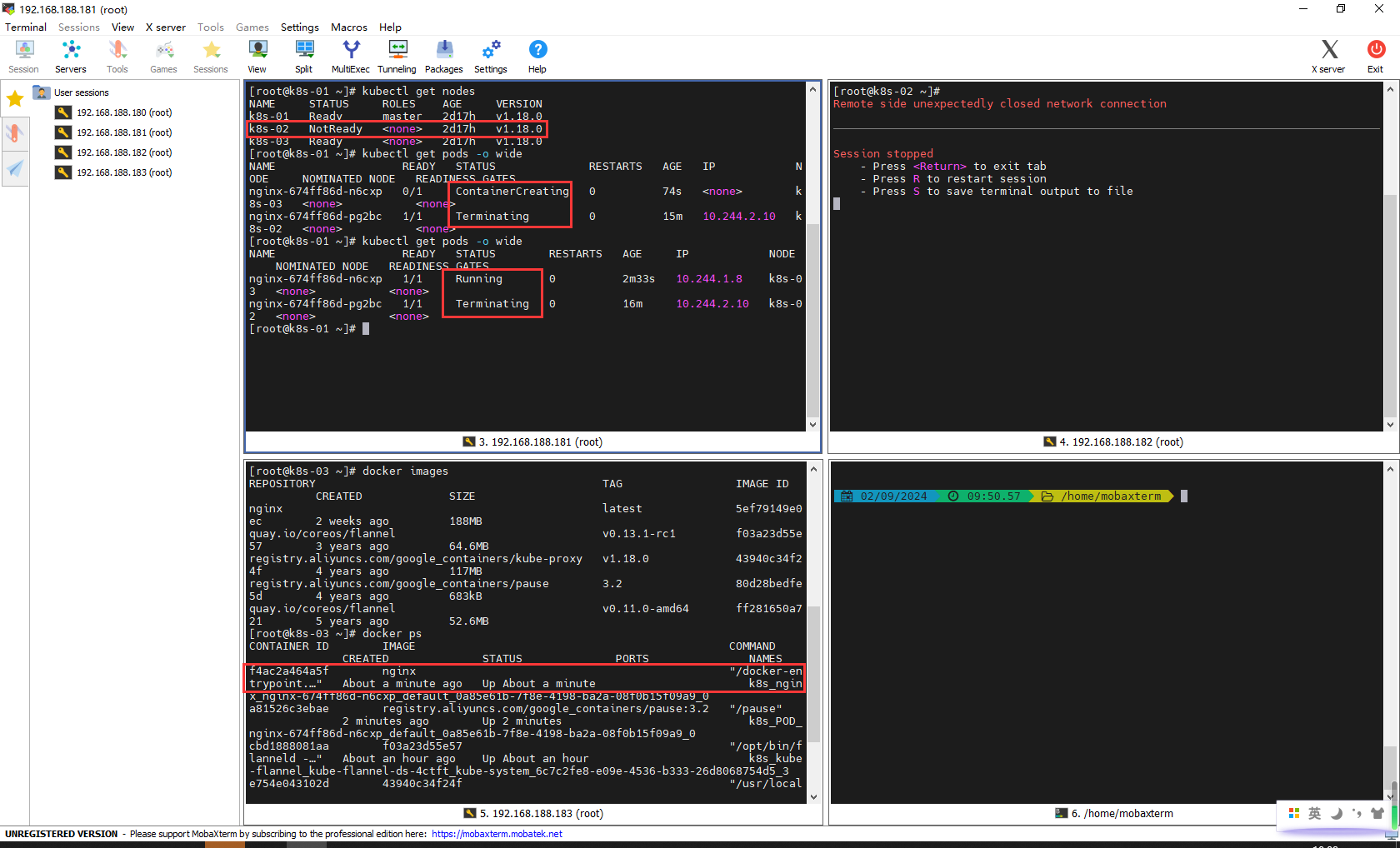Toggle IME punctuation mode icon
The width and height of the screenshot is (1400, 848).
(1357, 814)
